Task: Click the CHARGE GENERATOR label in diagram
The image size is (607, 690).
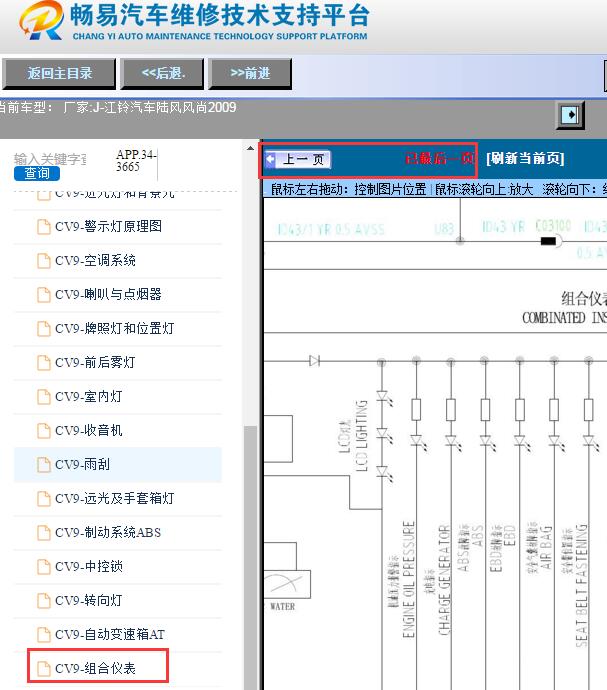Action: (444, 580)
